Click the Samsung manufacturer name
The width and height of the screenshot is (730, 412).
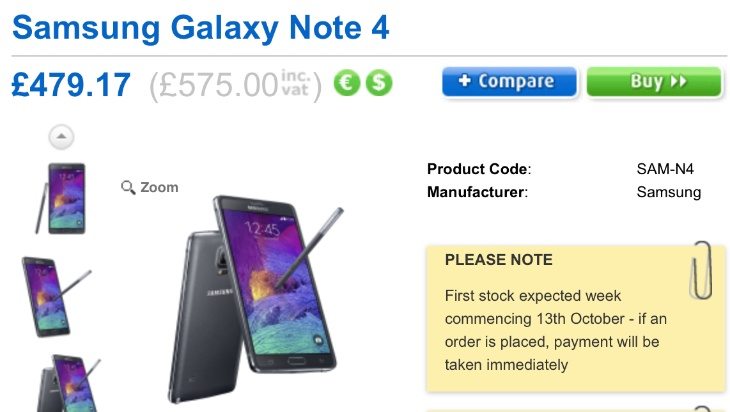click(x=669, y=192)
